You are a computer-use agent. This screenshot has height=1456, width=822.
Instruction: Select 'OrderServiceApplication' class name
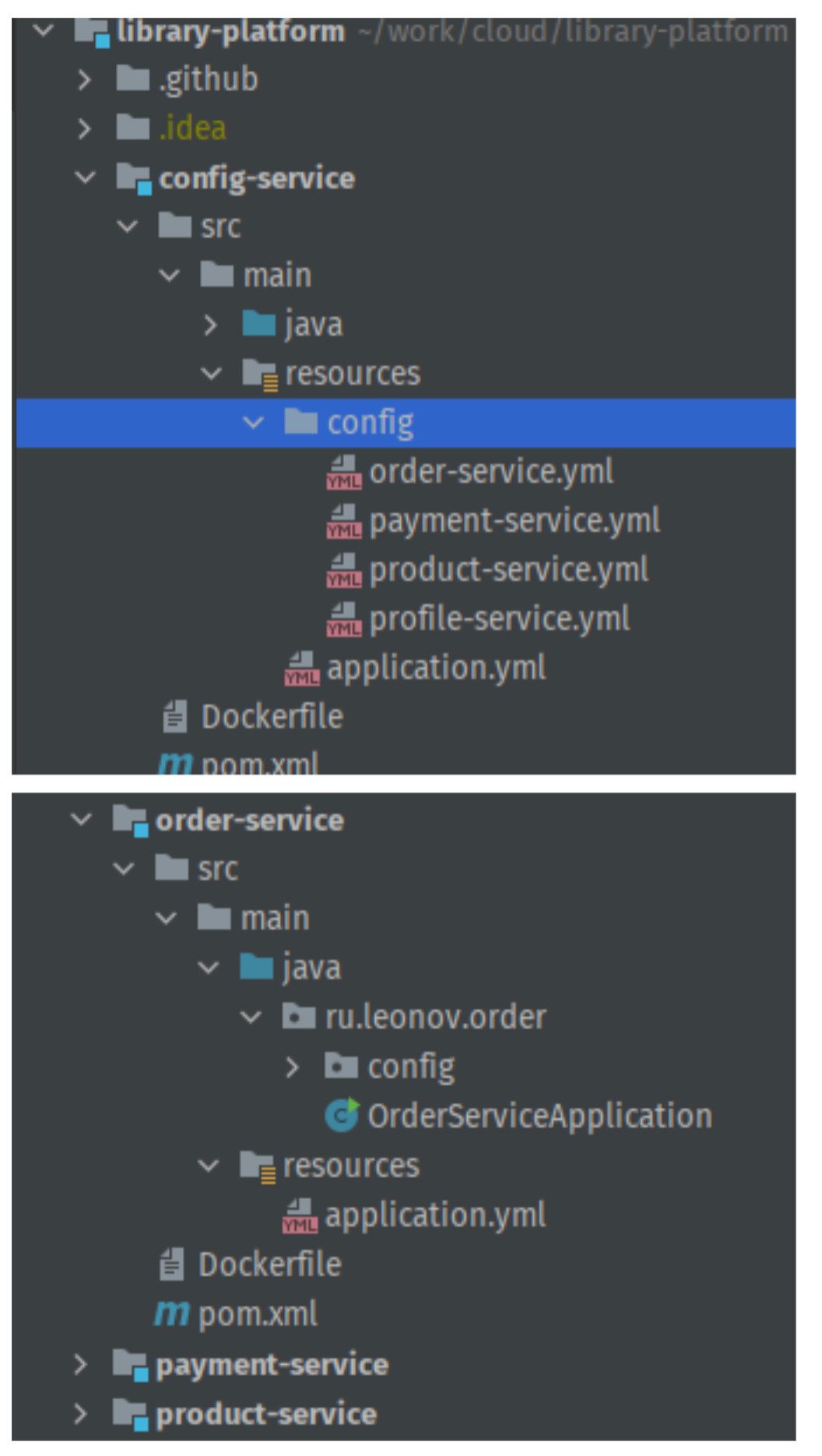[540, 1116]
